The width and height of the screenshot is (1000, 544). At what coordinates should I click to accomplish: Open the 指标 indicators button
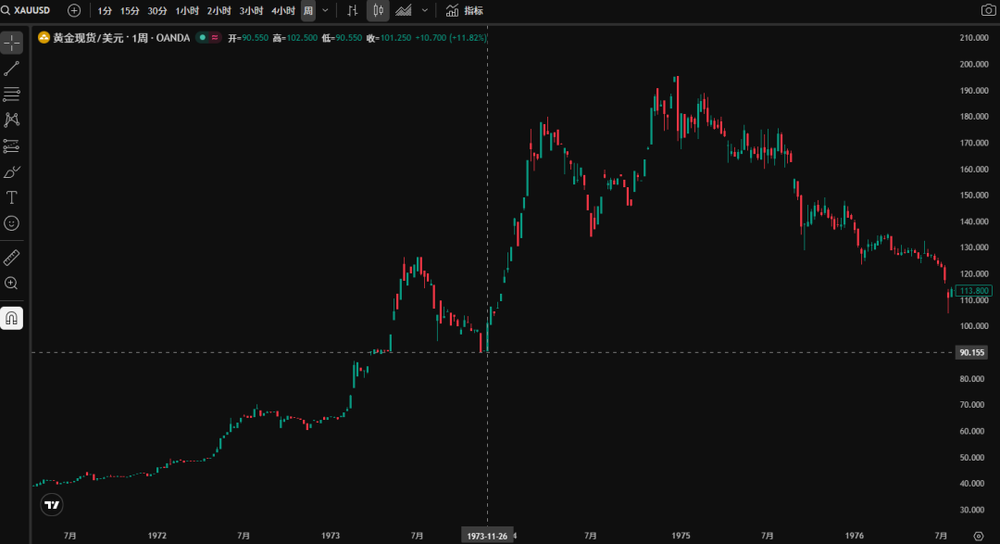(x=464, y=10)
